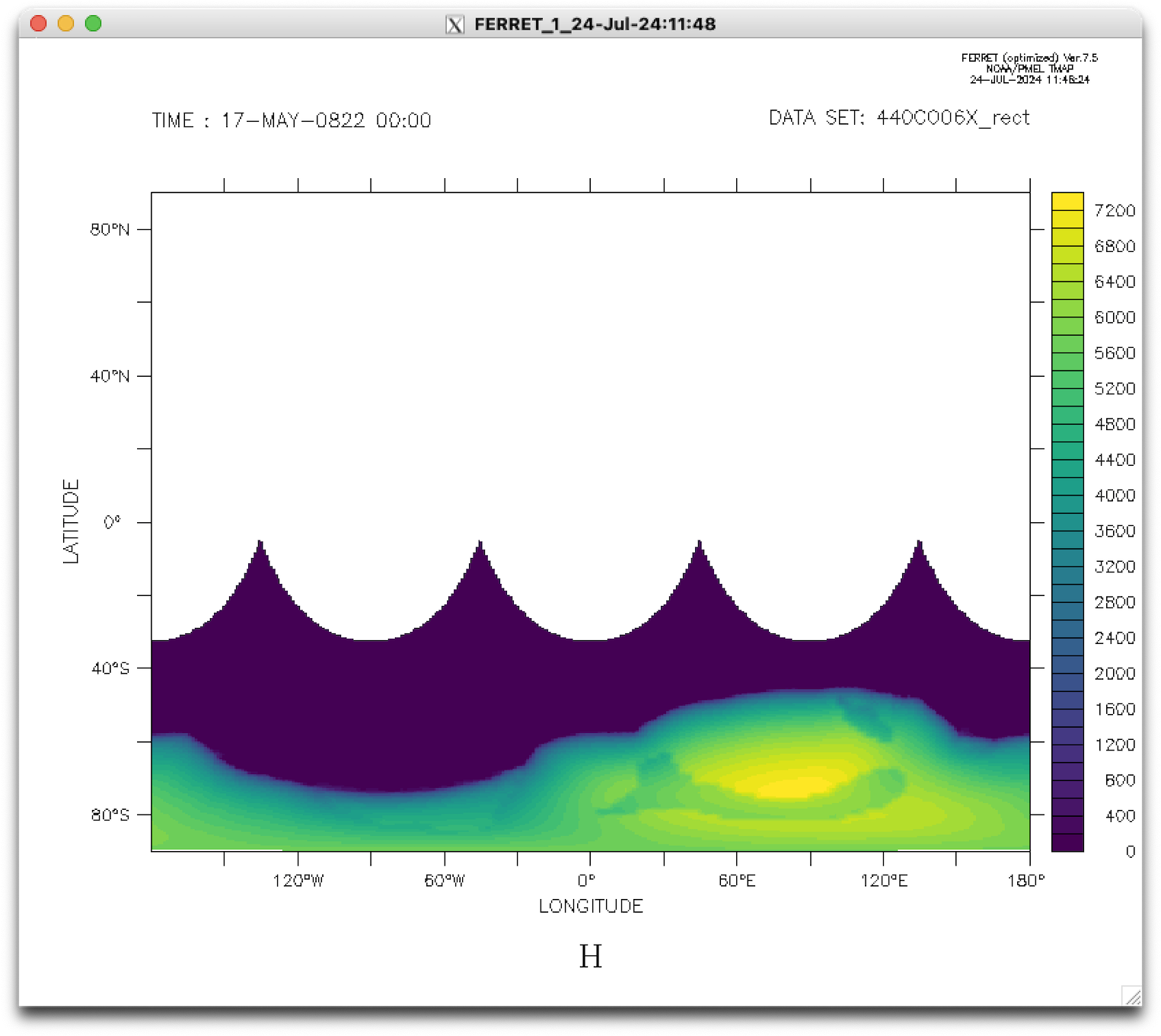Click the 80°N latitude tick label
Image resolution: width=1161 pixels, height=1036 pixels.
pyautogui.click(x=110, y=229)
